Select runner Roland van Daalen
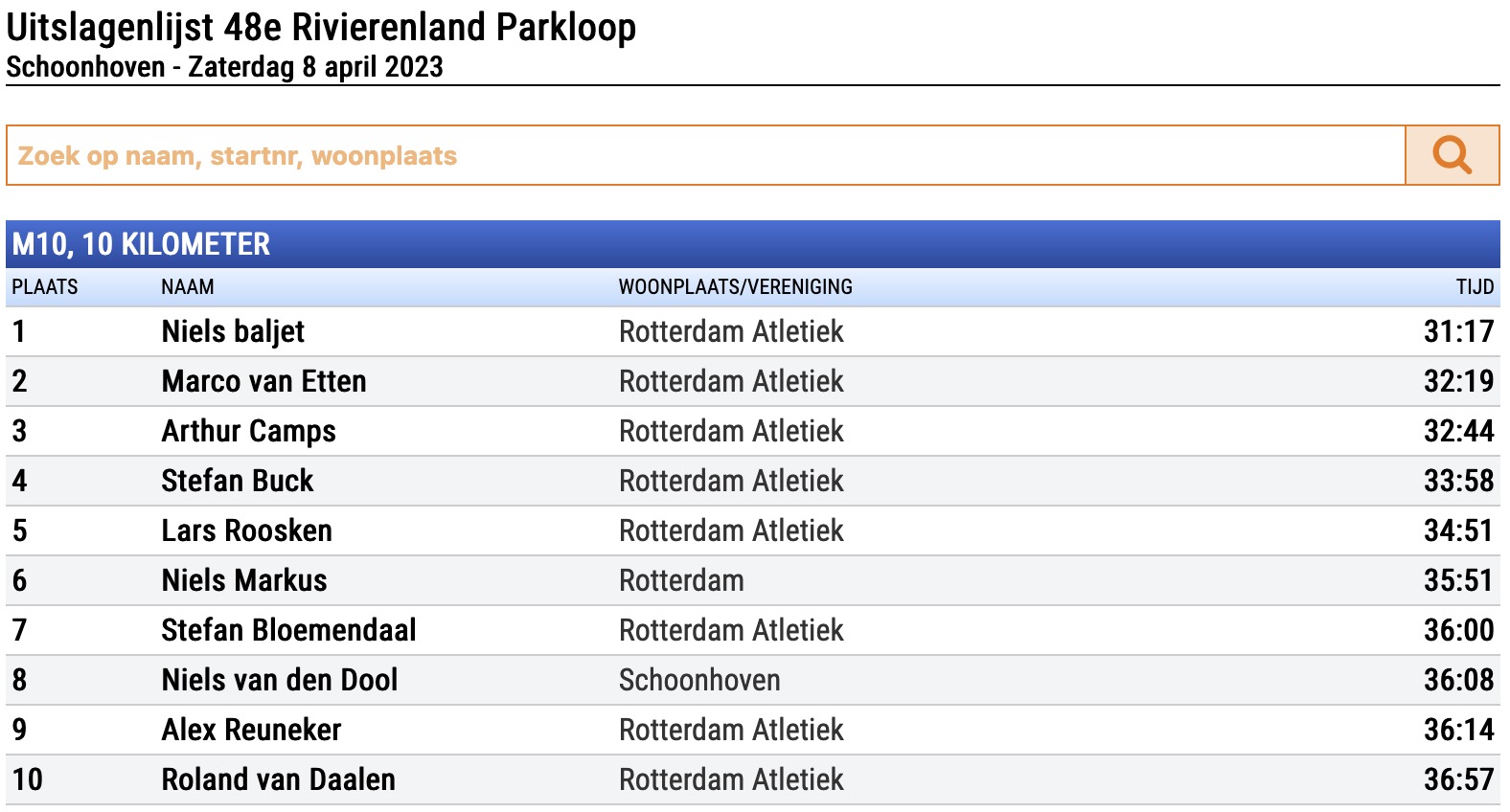The height and width of the screenshot is (812, 1510). pyautogui.click(x=278, y=779)
